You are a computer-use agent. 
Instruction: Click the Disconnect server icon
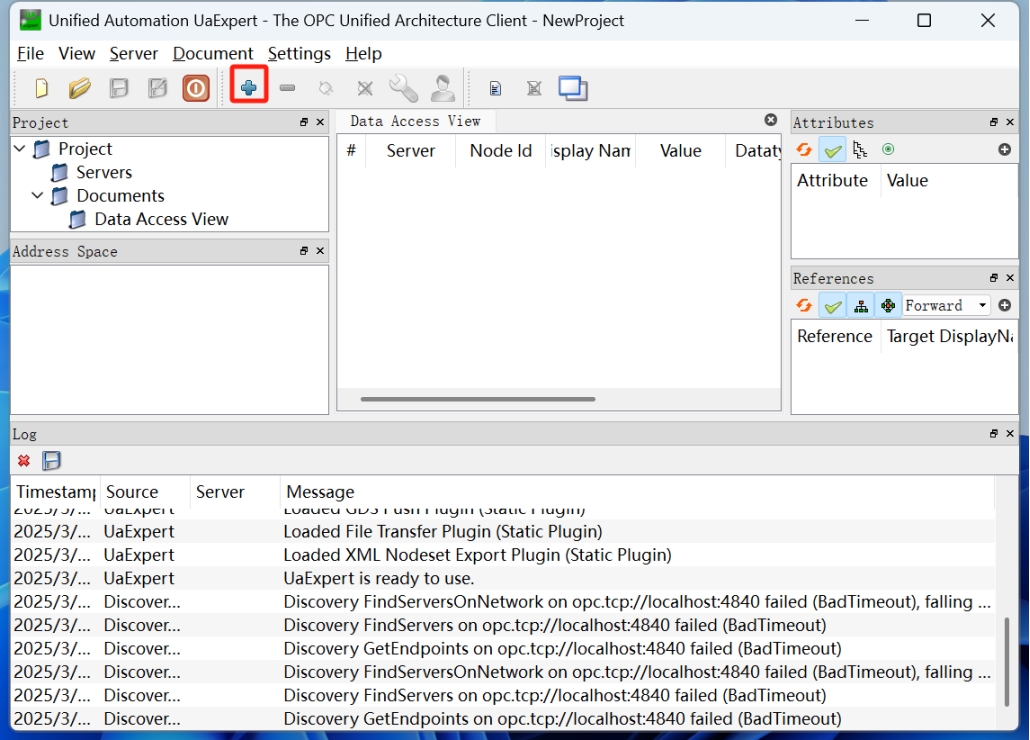365,88
